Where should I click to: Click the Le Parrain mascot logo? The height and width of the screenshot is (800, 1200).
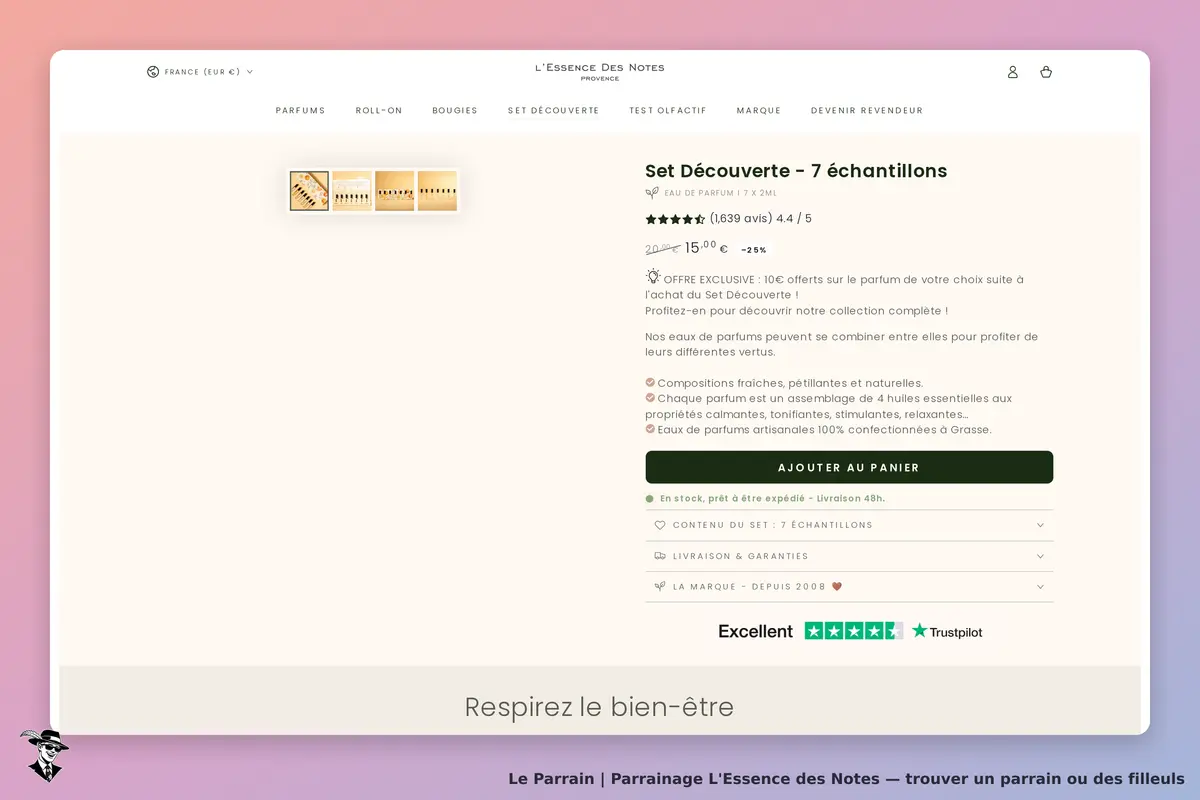pyautogui.click(x=43, y=755)
